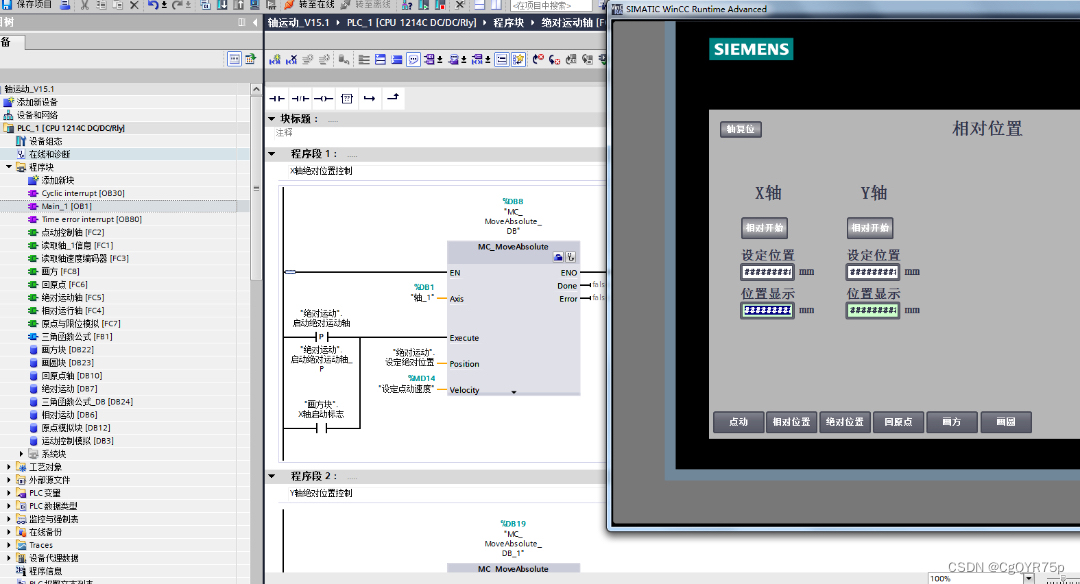Open 画方 screen in WinCC runtime
This screenshot has width=1080, height=584.
coord(952,422)
